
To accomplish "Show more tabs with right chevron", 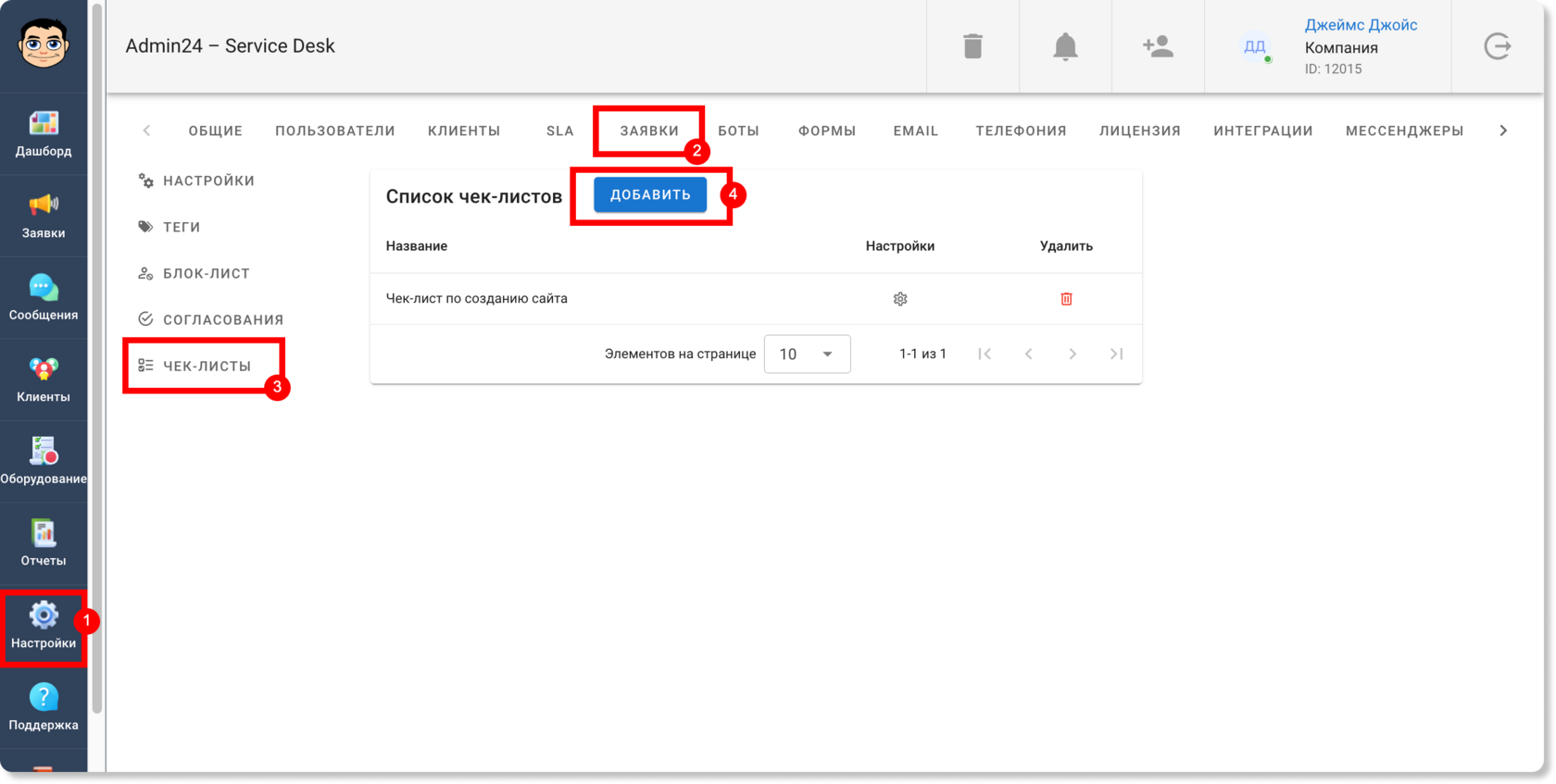I will (x=1503, y=131).
